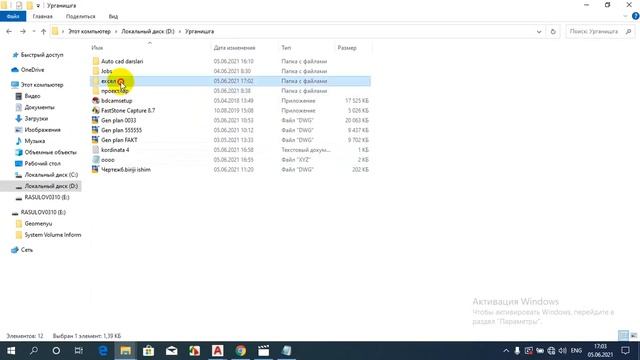
Task: Select the FastStone Capture 8.7 application icon
Action: (96, 110)
